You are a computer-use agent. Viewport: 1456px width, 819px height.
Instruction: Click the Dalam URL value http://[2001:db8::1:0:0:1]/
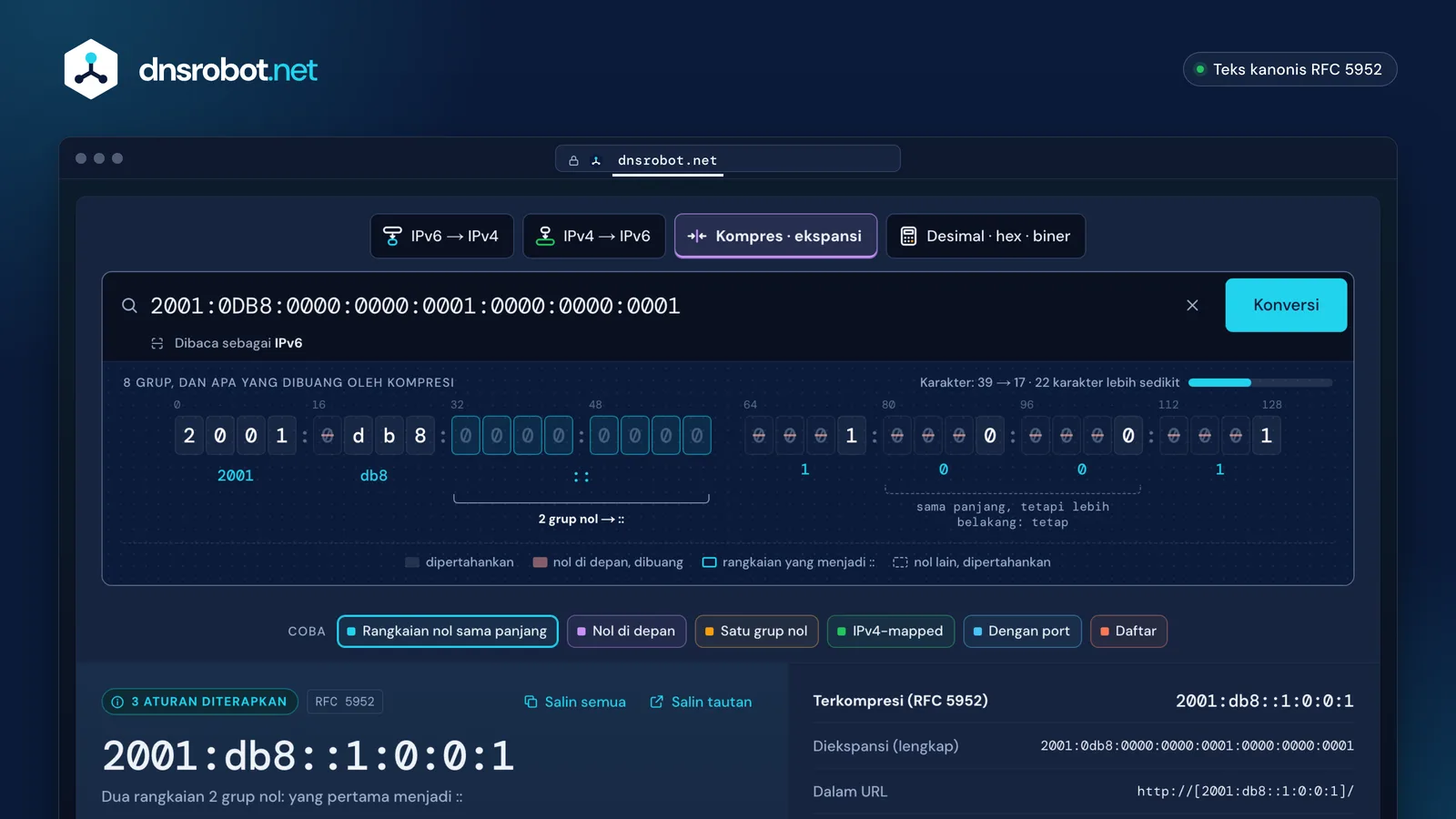click(x=1245, y=792)
